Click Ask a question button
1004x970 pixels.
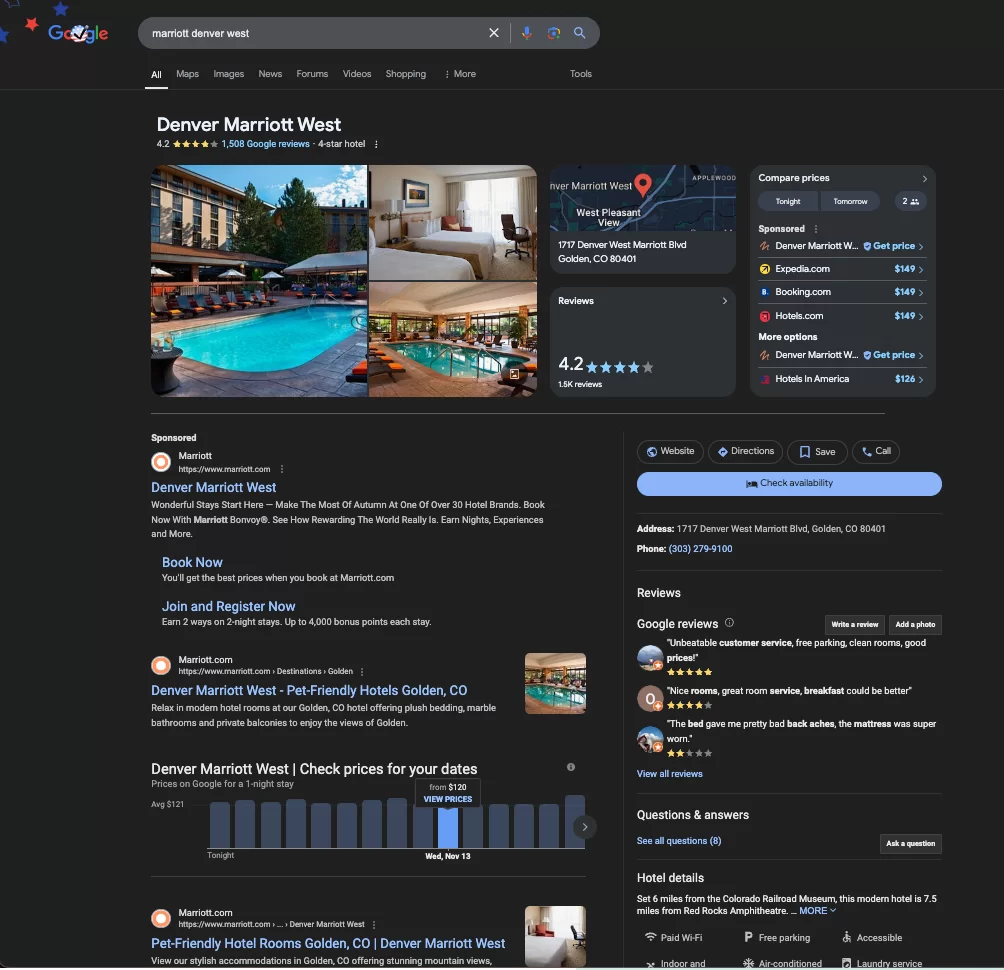[x=910, y=843]
